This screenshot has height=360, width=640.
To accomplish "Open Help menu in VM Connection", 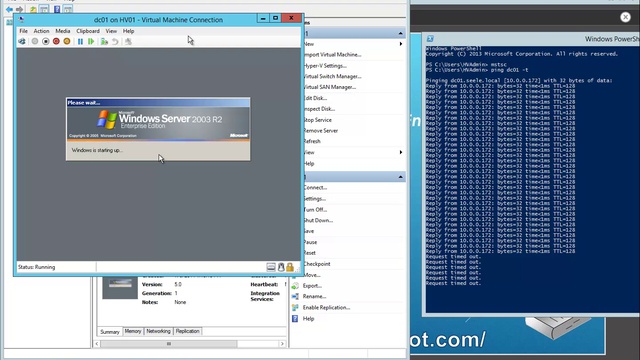I will (129, 31).
